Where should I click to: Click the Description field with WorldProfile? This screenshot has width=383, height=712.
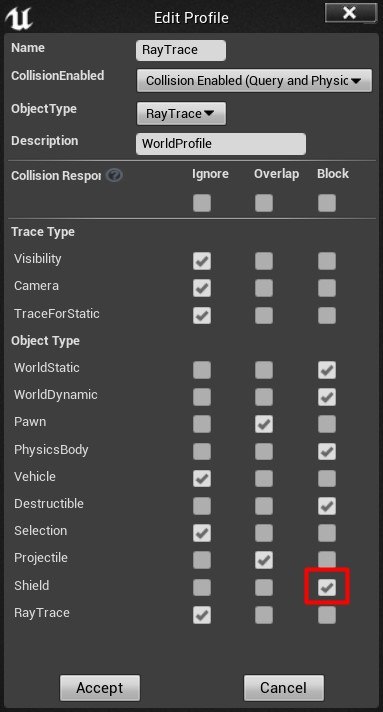tap(221, 144)
